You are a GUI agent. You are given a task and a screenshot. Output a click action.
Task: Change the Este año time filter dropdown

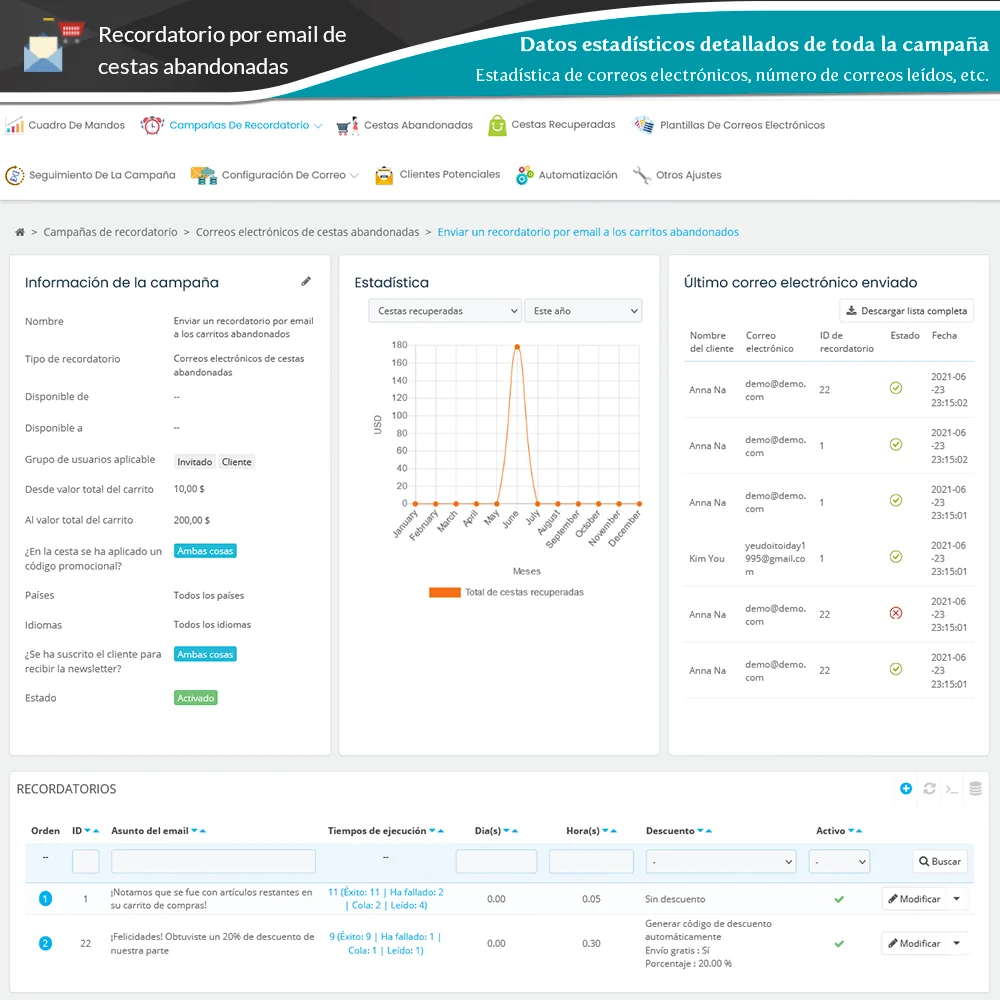[x=584, y=310]
